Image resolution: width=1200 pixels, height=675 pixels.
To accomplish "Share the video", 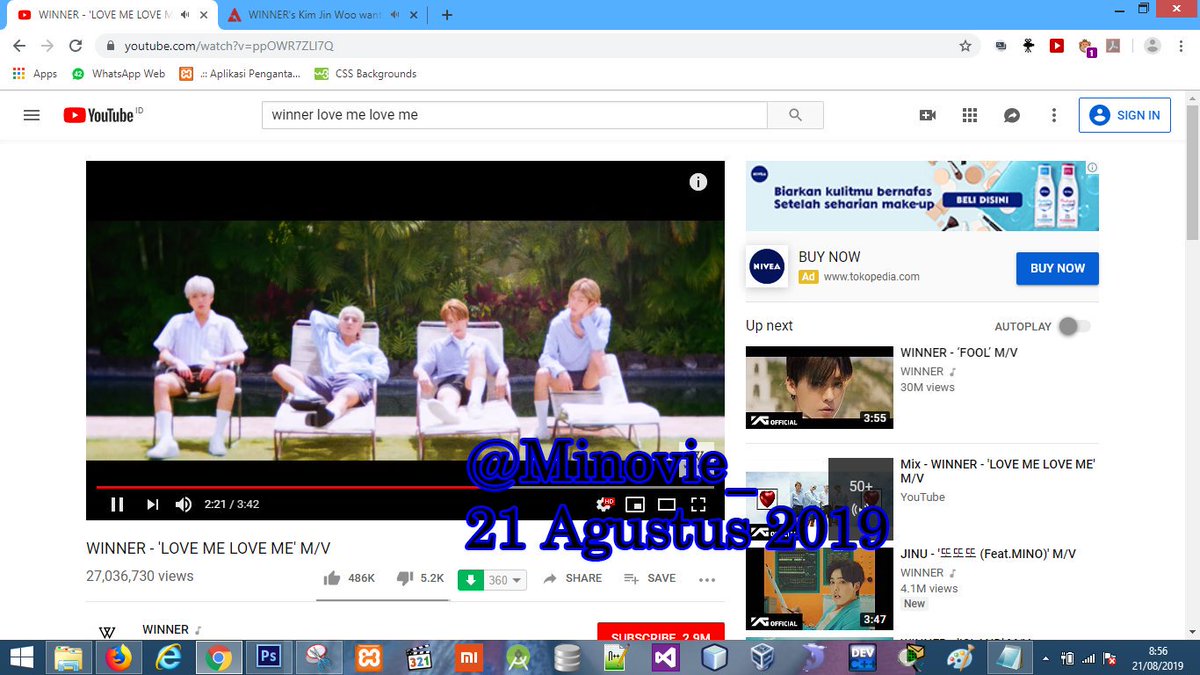I will pos(572,578).
